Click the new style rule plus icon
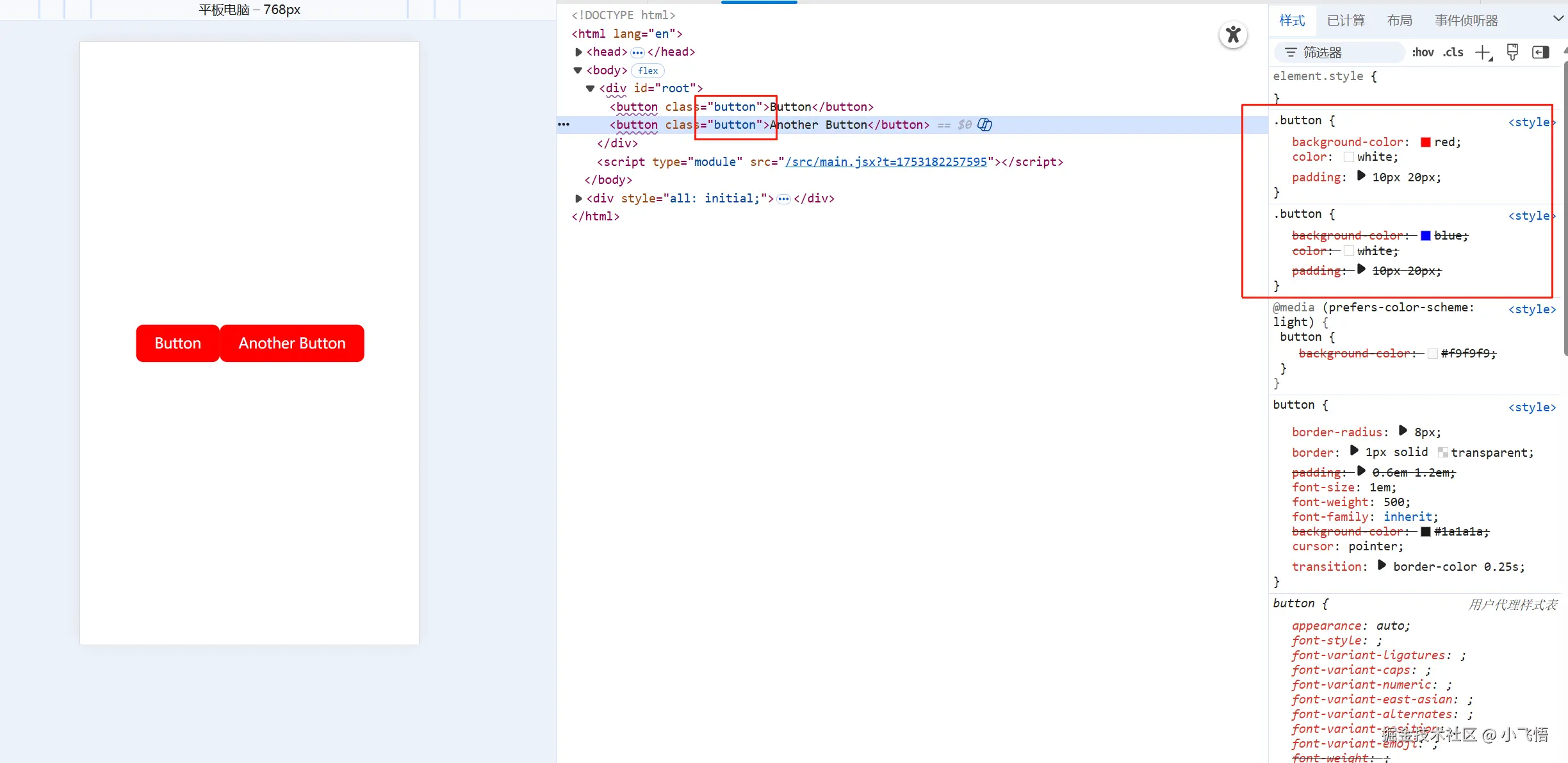Screen dimensions: 1568x763 (1483, 53)
